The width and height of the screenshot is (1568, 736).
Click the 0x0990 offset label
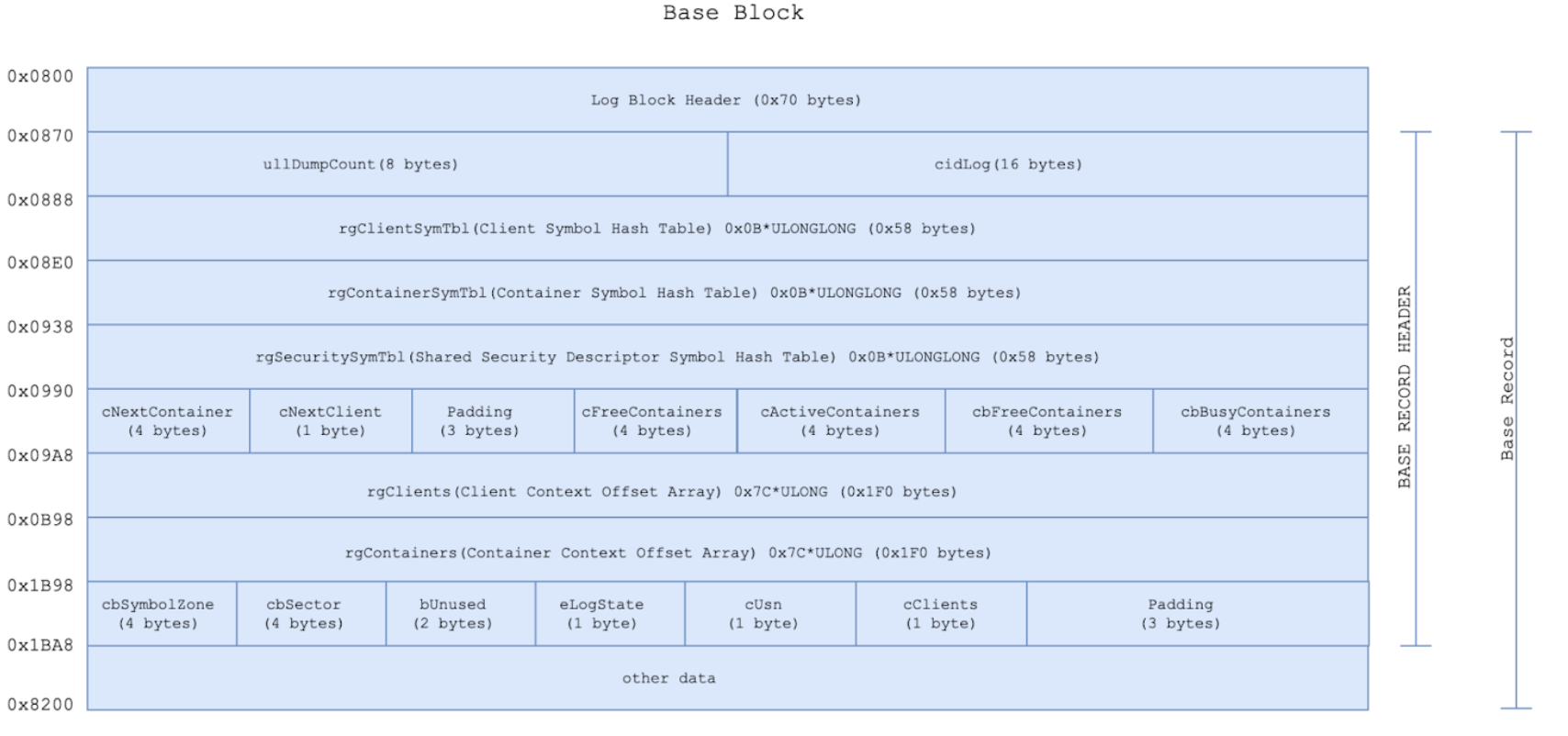40,391
